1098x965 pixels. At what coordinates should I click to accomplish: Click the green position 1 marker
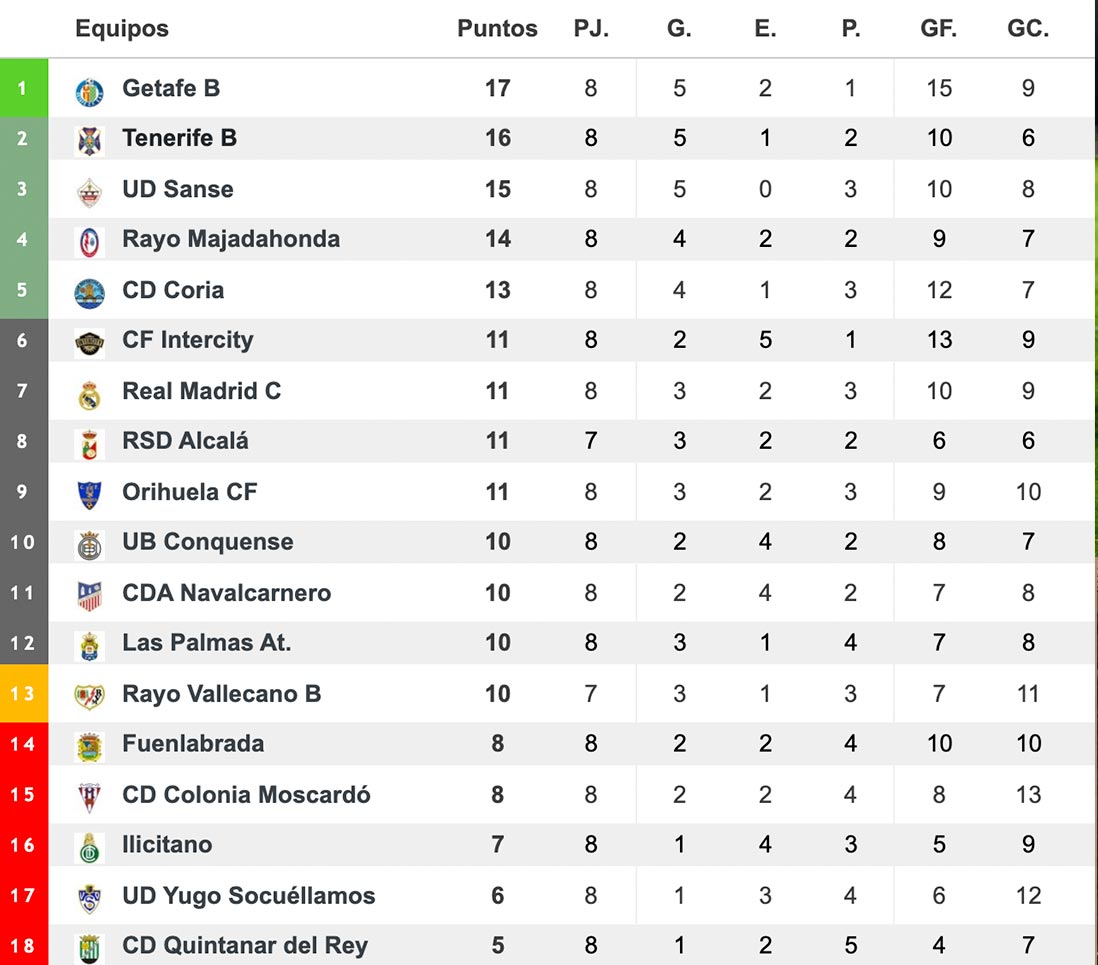[x=23, y=88]
